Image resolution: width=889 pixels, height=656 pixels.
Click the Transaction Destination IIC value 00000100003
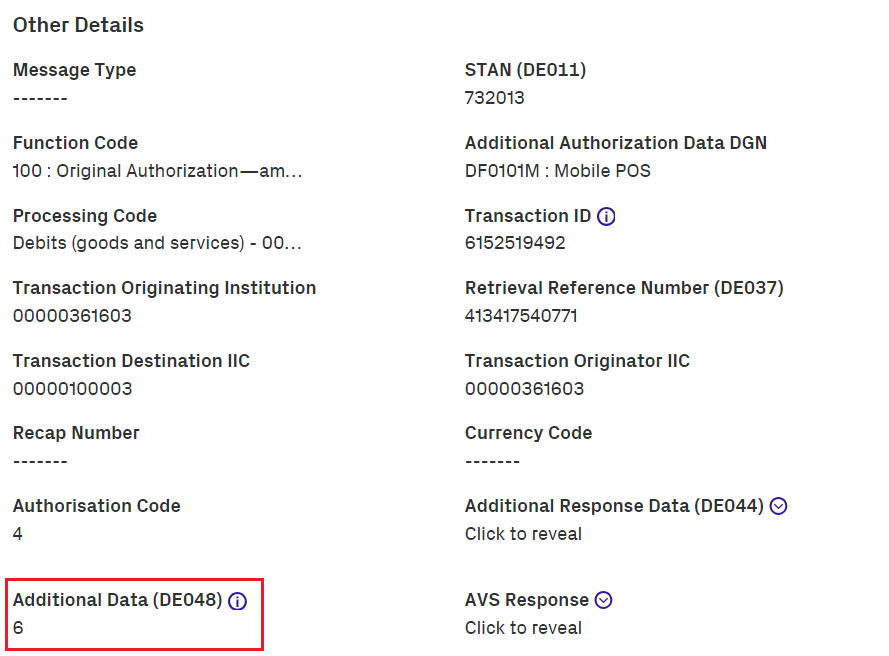pyautogui.click(x=72, y=388)
